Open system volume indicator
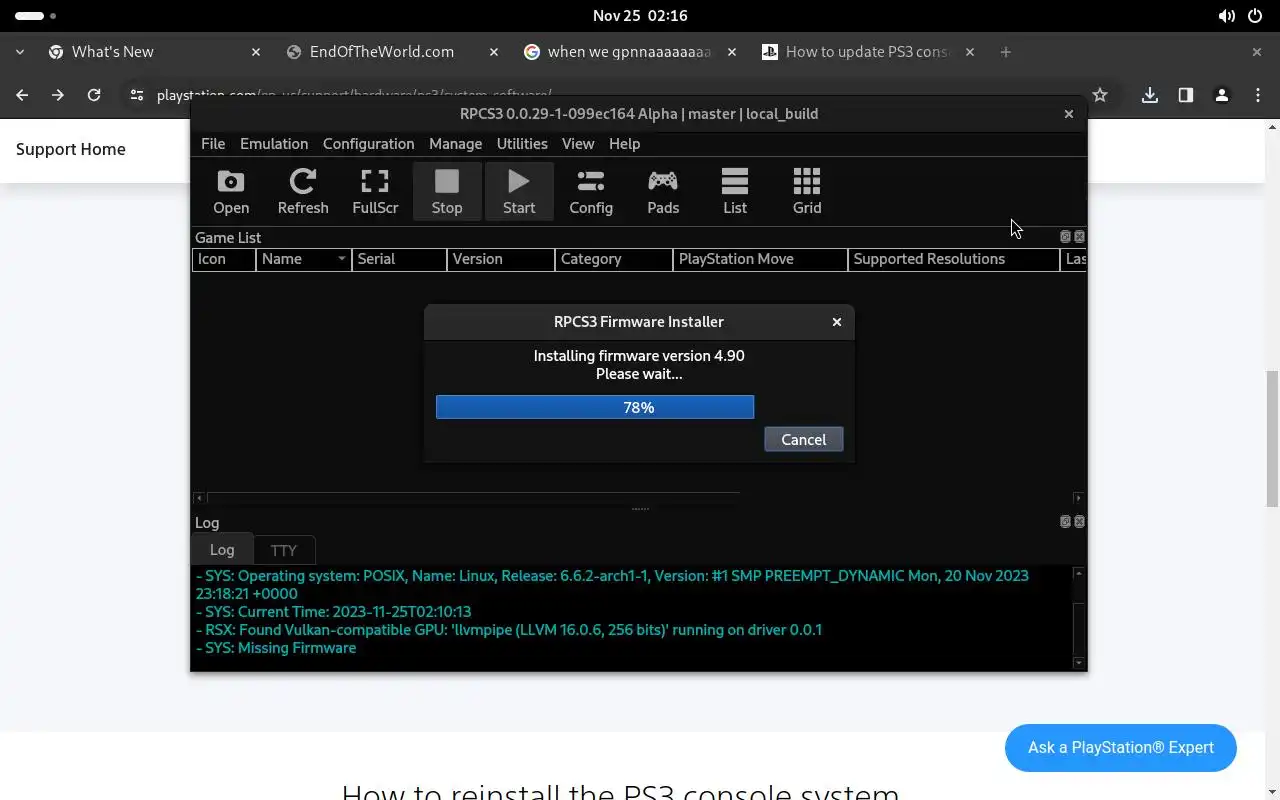Screen dimensions: 1280x800 1227,16
